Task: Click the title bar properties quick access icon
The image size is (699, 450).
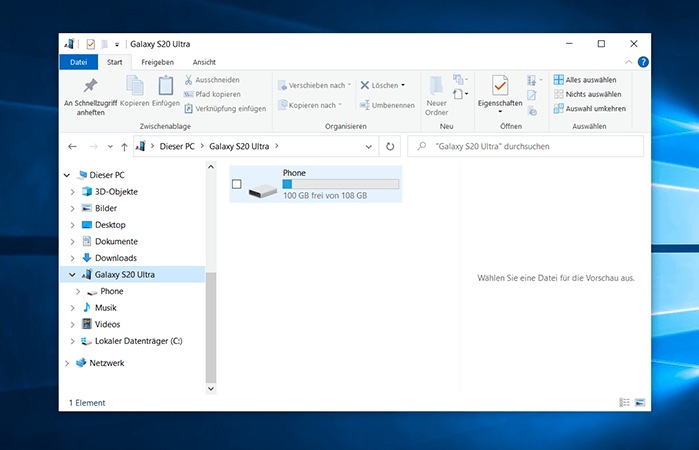Action: [x=90, y=44]
